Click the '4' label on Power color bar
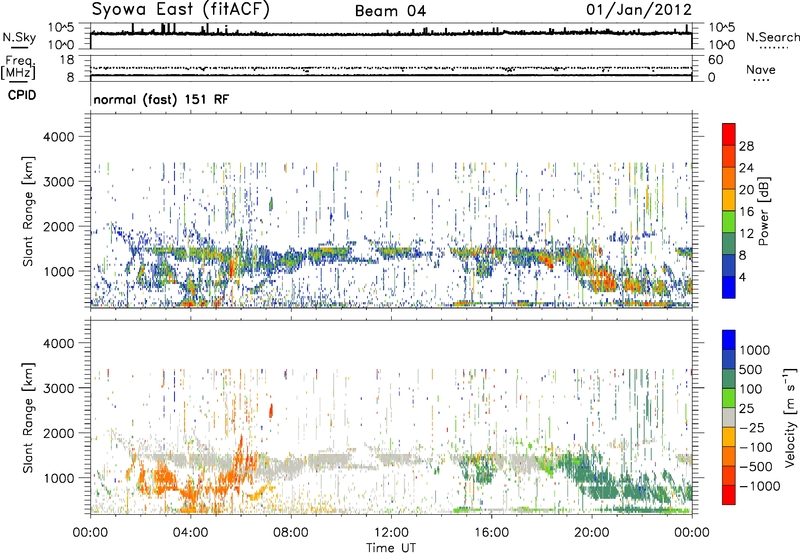The width and height of the screenshot is (800, 554). [742, 277]
